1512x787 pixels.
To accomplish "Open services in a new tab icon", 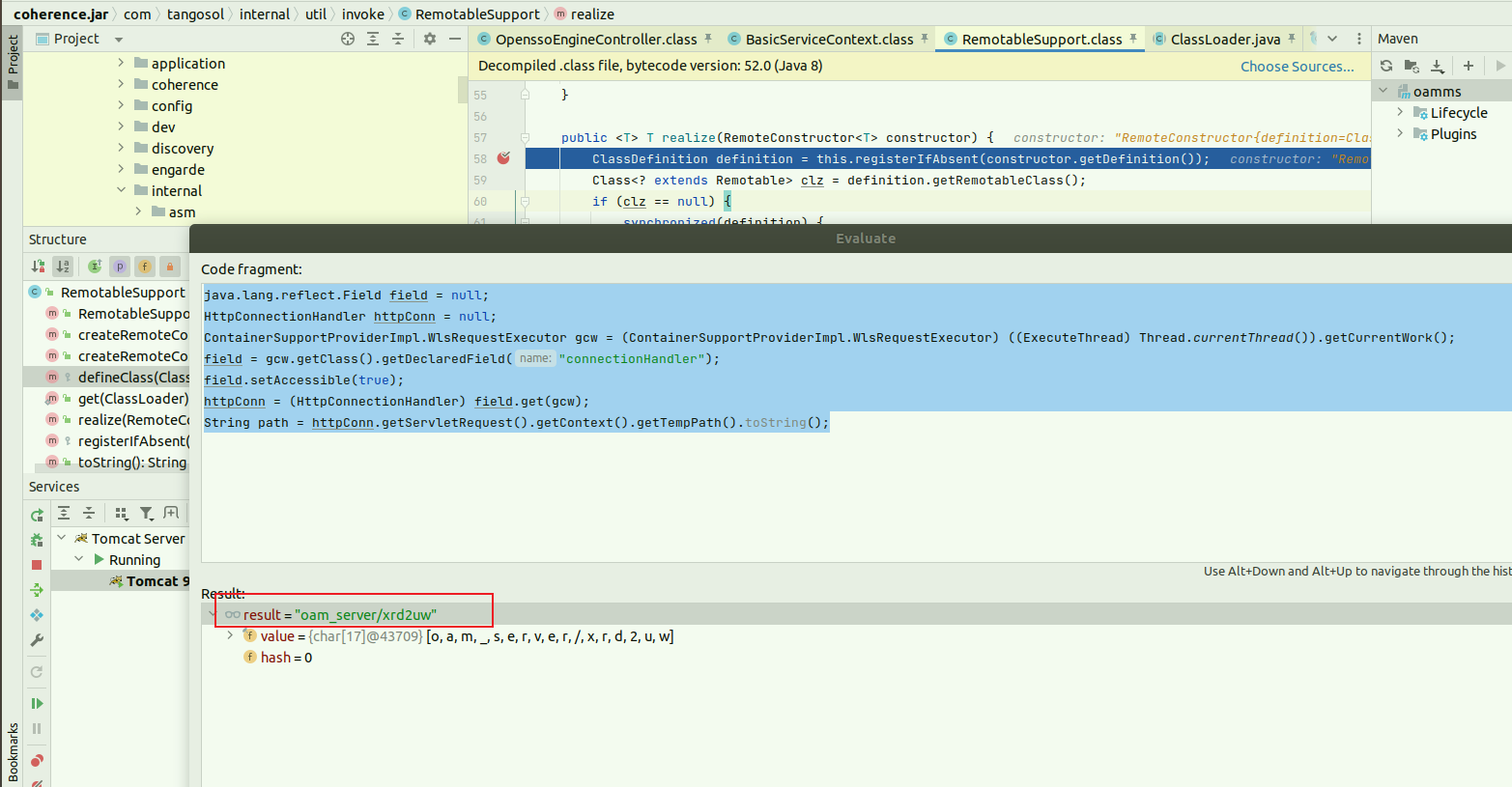I will click(x=172, y=513).
